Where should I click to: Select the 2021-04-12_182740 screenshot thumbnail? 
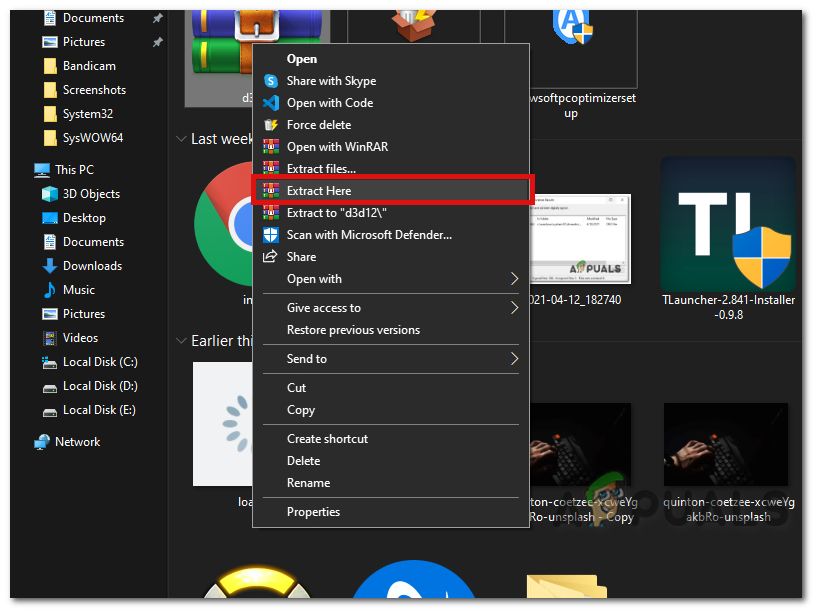[x=580, y=240]
